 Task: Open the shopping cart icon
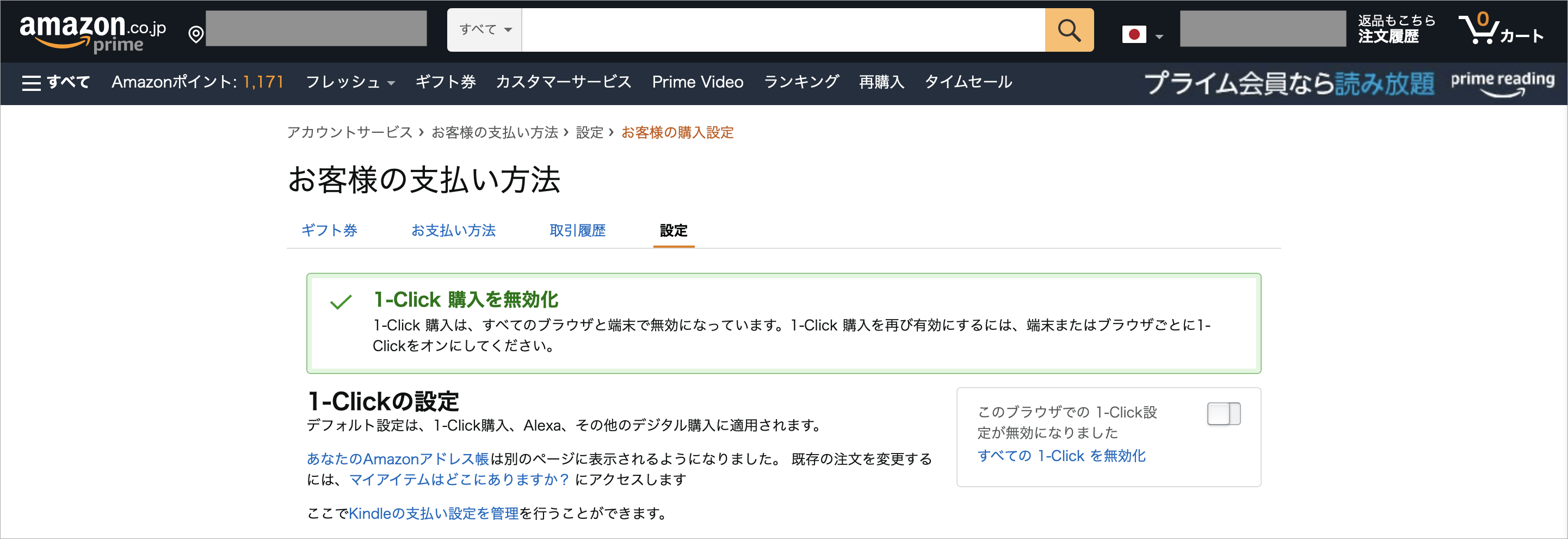1501,29
